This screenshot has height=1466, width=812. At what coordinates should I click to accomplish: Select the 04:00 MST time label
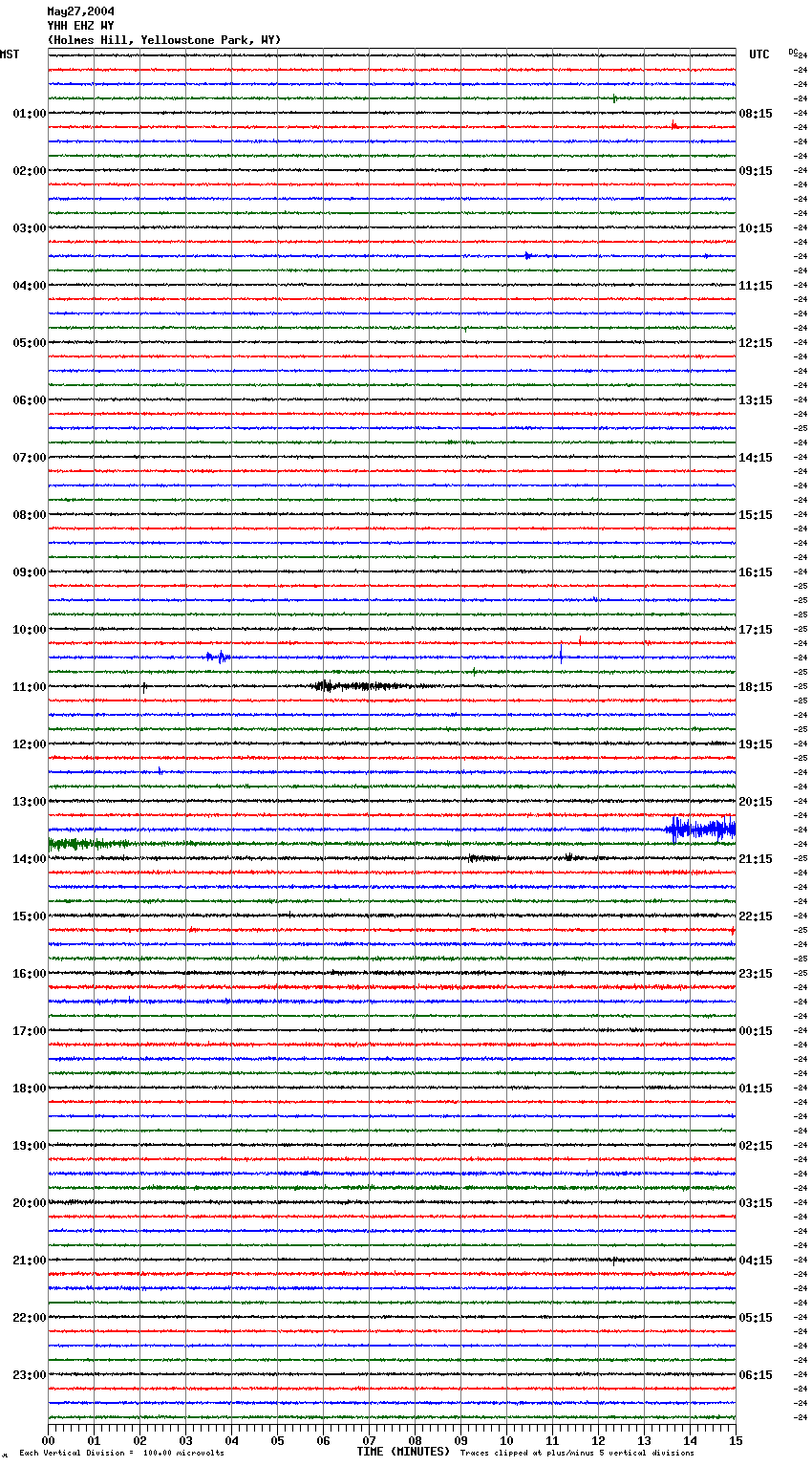tap(30, 286)
